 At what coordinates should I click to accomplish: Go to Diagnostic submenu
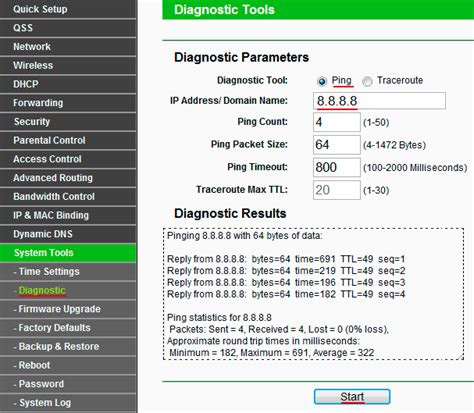coord(68,290)
